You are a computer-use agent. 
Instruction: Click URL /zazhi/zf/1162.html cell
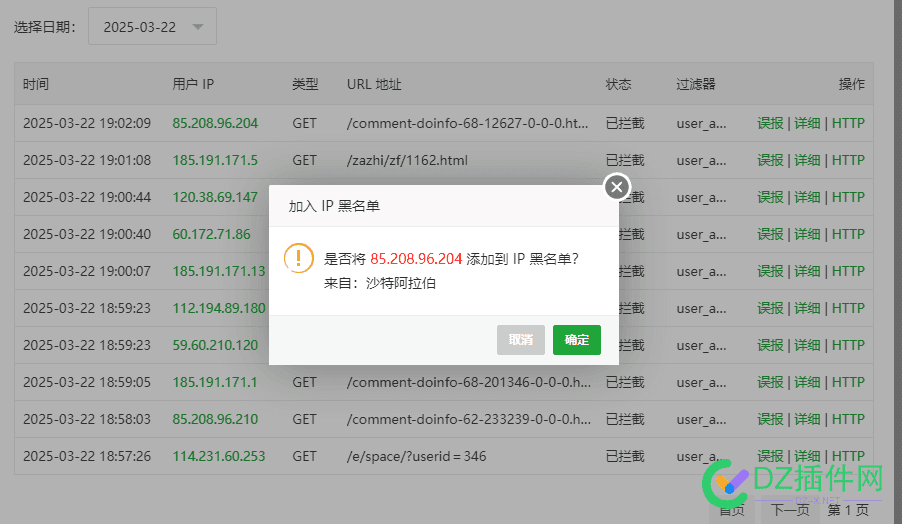tap(407, 160)
